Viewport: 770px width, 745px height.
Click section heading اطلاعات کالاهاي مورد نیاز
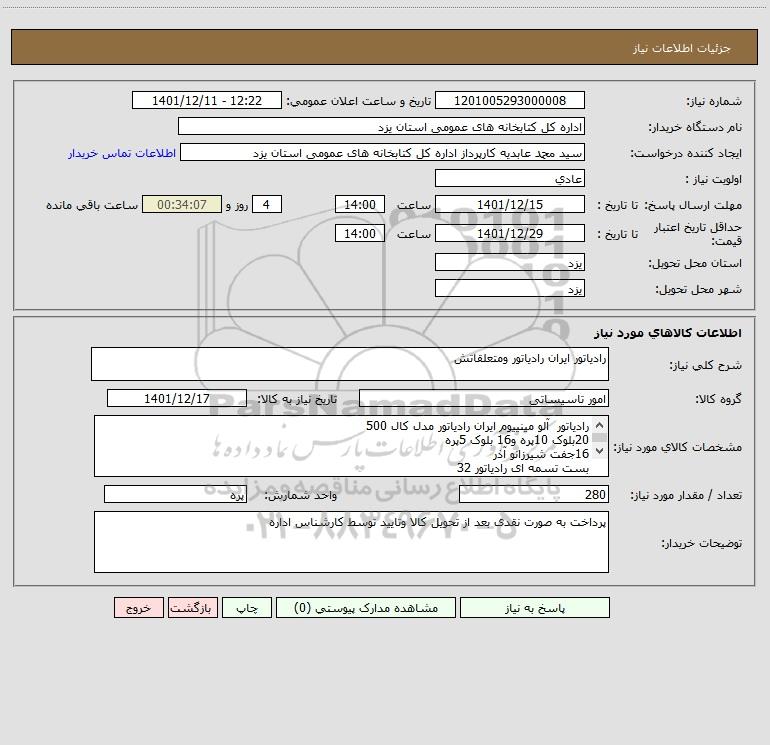[667, 333]
